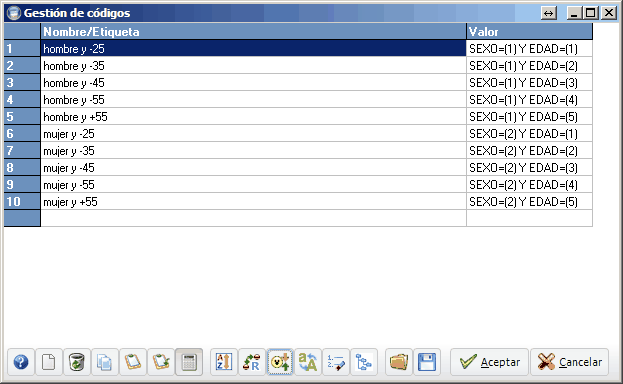Click the window icon beside Gestión de códigos
This screenshot has width=623, height=384.
(x=14, y=13)
